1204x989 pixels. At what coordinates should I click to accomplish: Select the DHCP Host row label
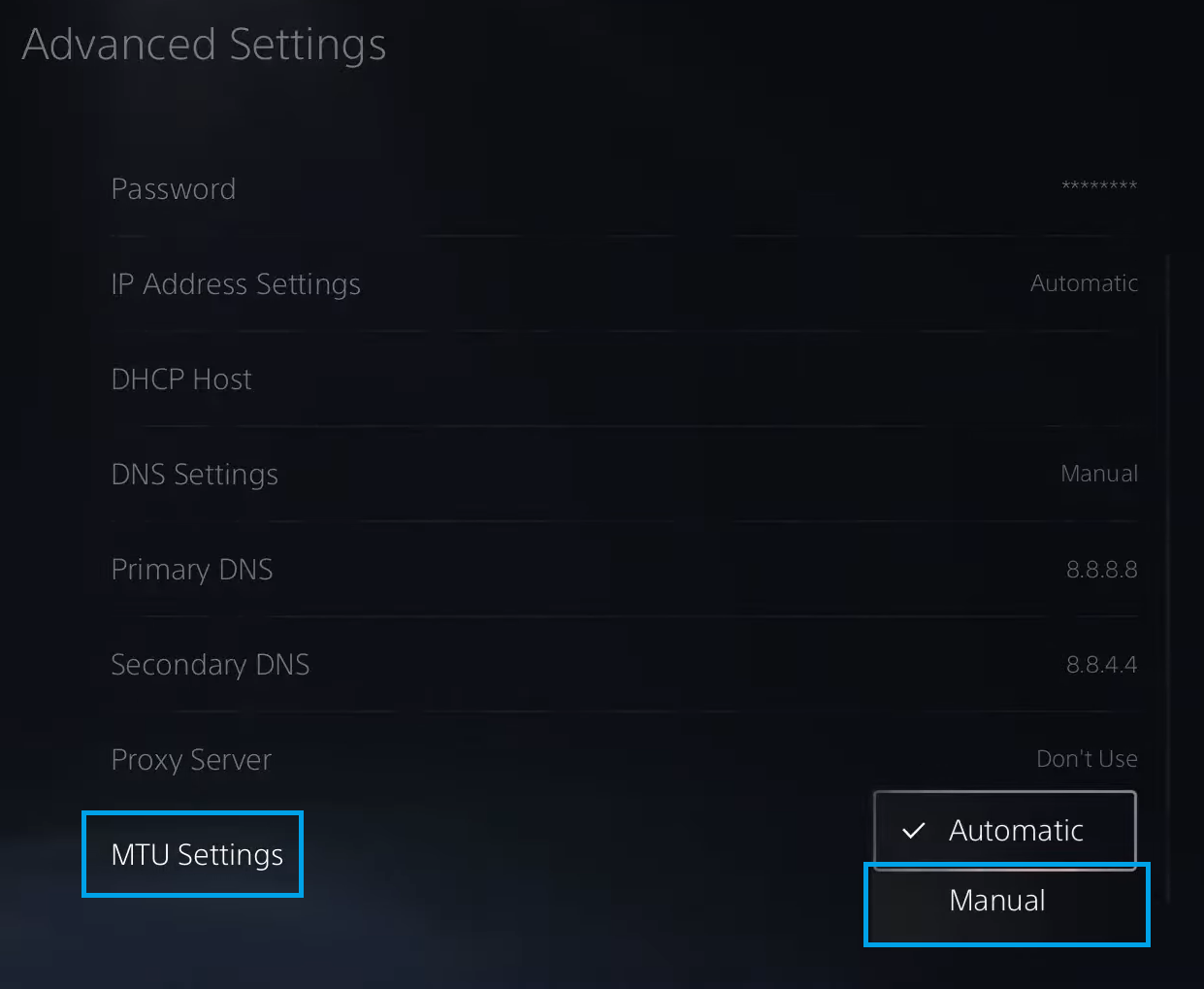181,379
